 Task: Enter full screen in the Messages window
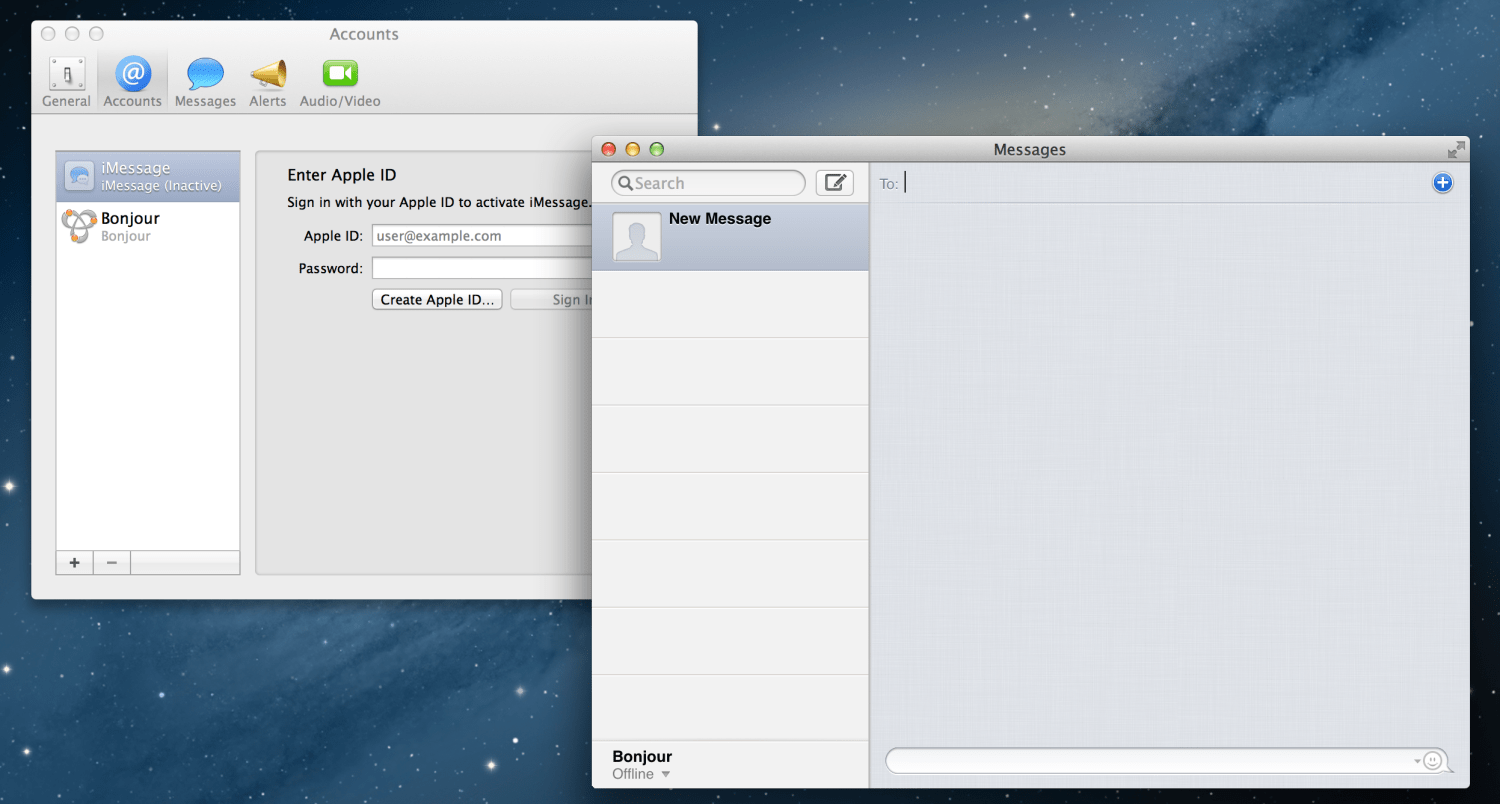(x=1456, y=150)
